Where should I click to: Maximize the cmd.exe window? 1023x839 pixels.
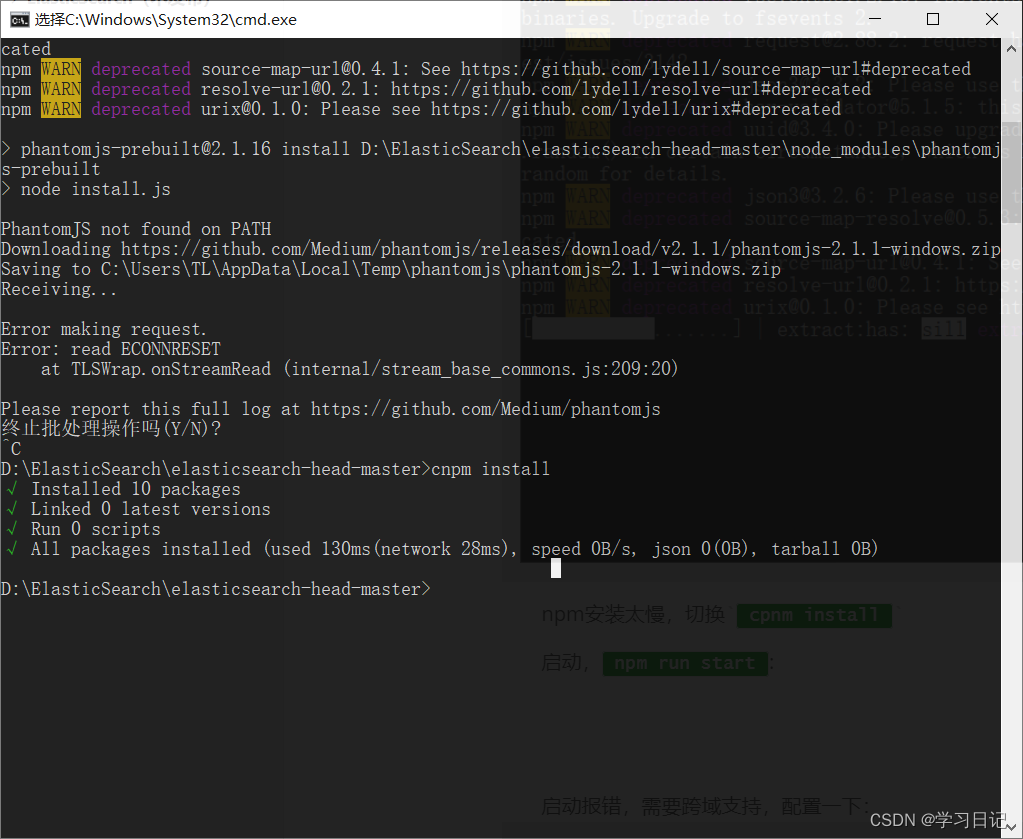[x=933, y=20]
